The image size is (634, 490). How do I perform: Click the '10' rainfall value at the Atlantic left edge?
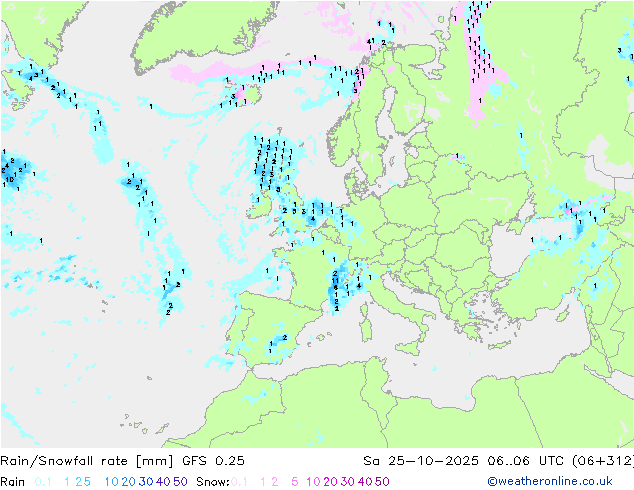click(x=10, y=179)
